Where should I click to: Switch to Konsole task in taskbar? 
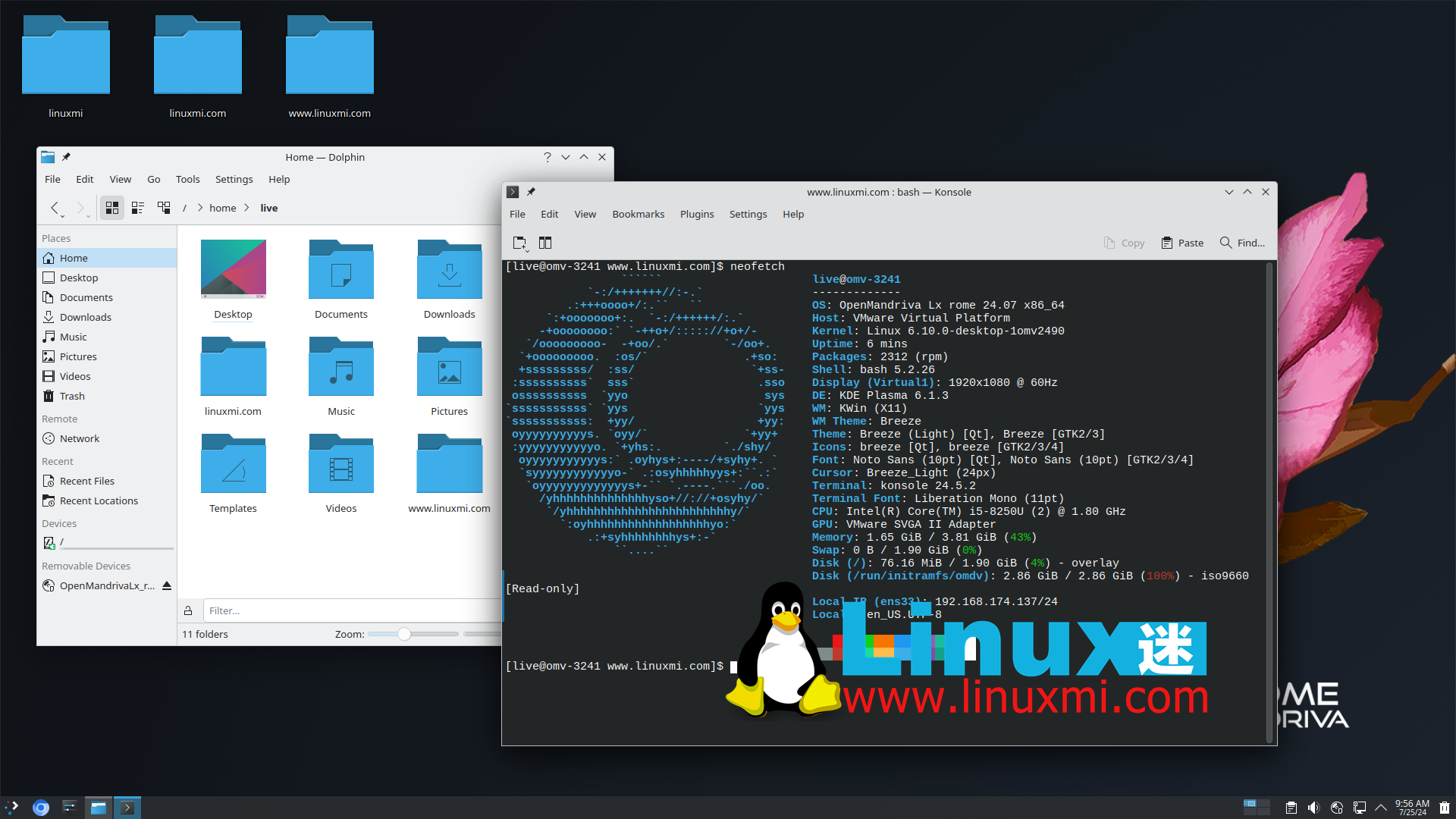(x=127, y=808)
